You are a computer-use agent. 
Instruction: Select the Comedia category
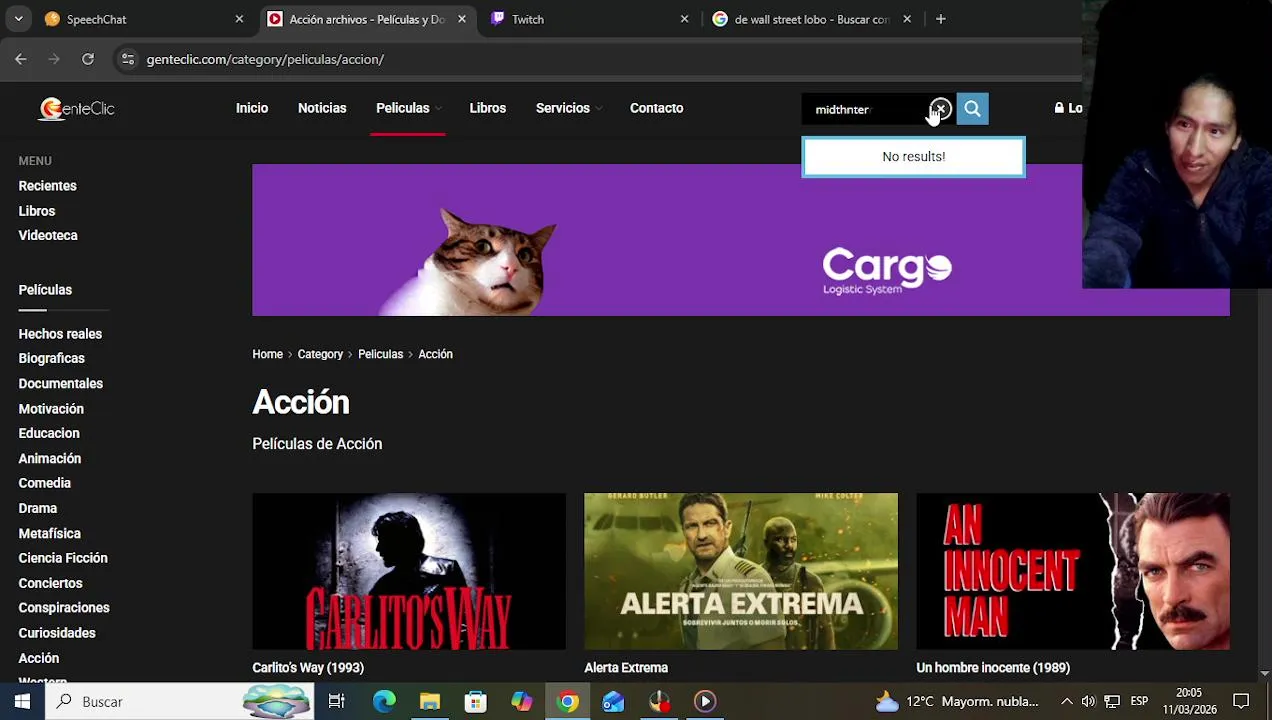[45, 483]
